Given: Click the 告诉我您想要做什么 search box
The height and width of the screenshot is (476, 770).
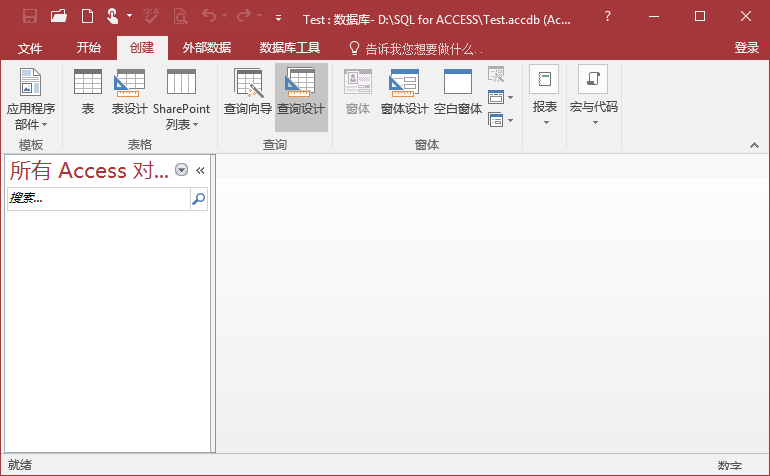Looking at the screenshot, I should pyautogui.click(x=415, y=49).
